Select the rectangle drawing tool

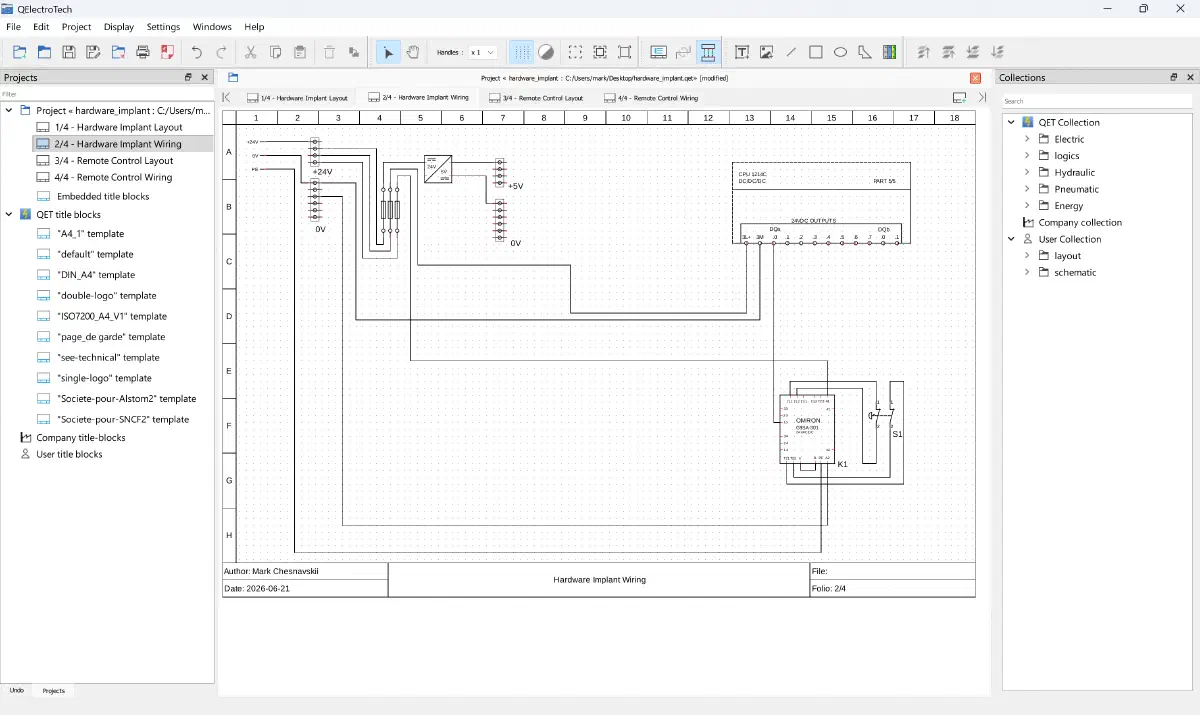pos(816,52)
